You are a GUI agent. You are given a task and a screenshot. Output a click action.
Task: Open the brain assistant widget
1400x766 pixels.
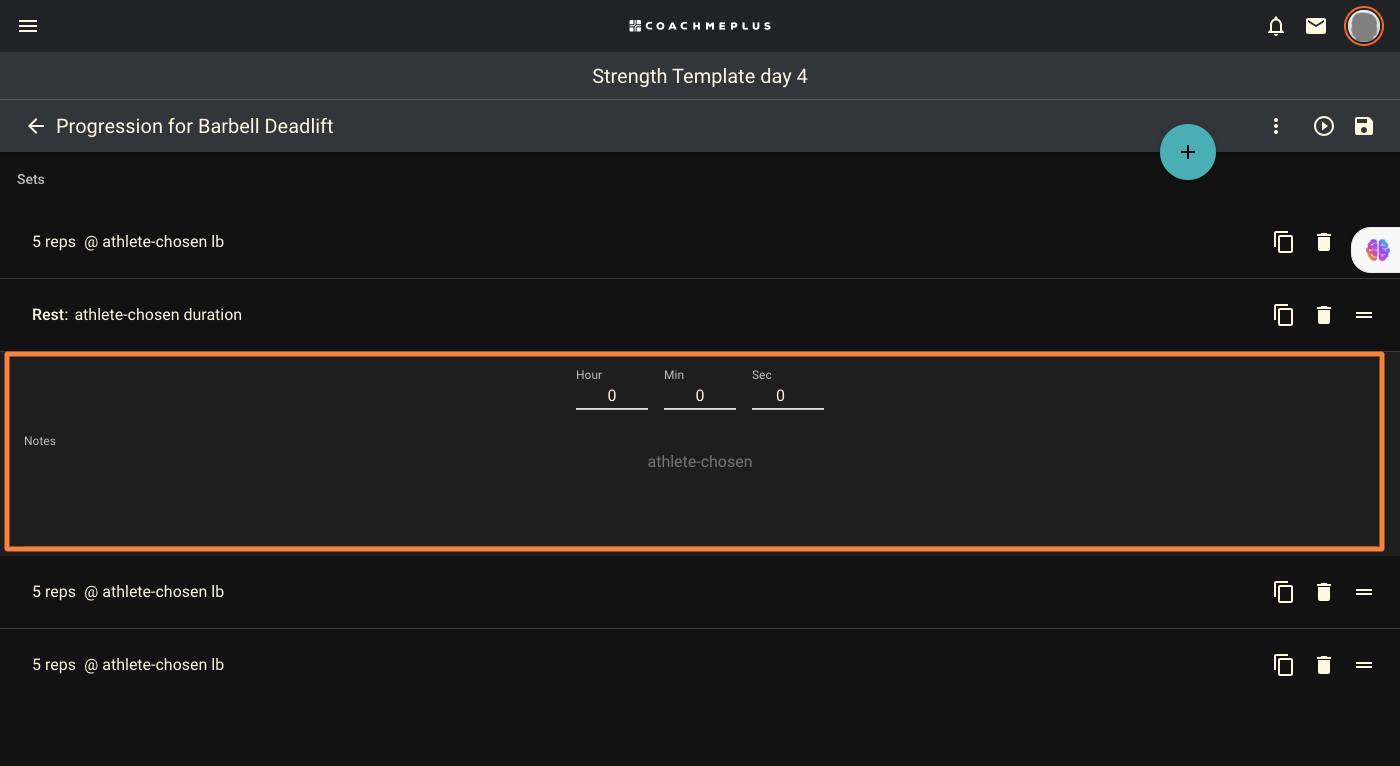point(1378,250)
